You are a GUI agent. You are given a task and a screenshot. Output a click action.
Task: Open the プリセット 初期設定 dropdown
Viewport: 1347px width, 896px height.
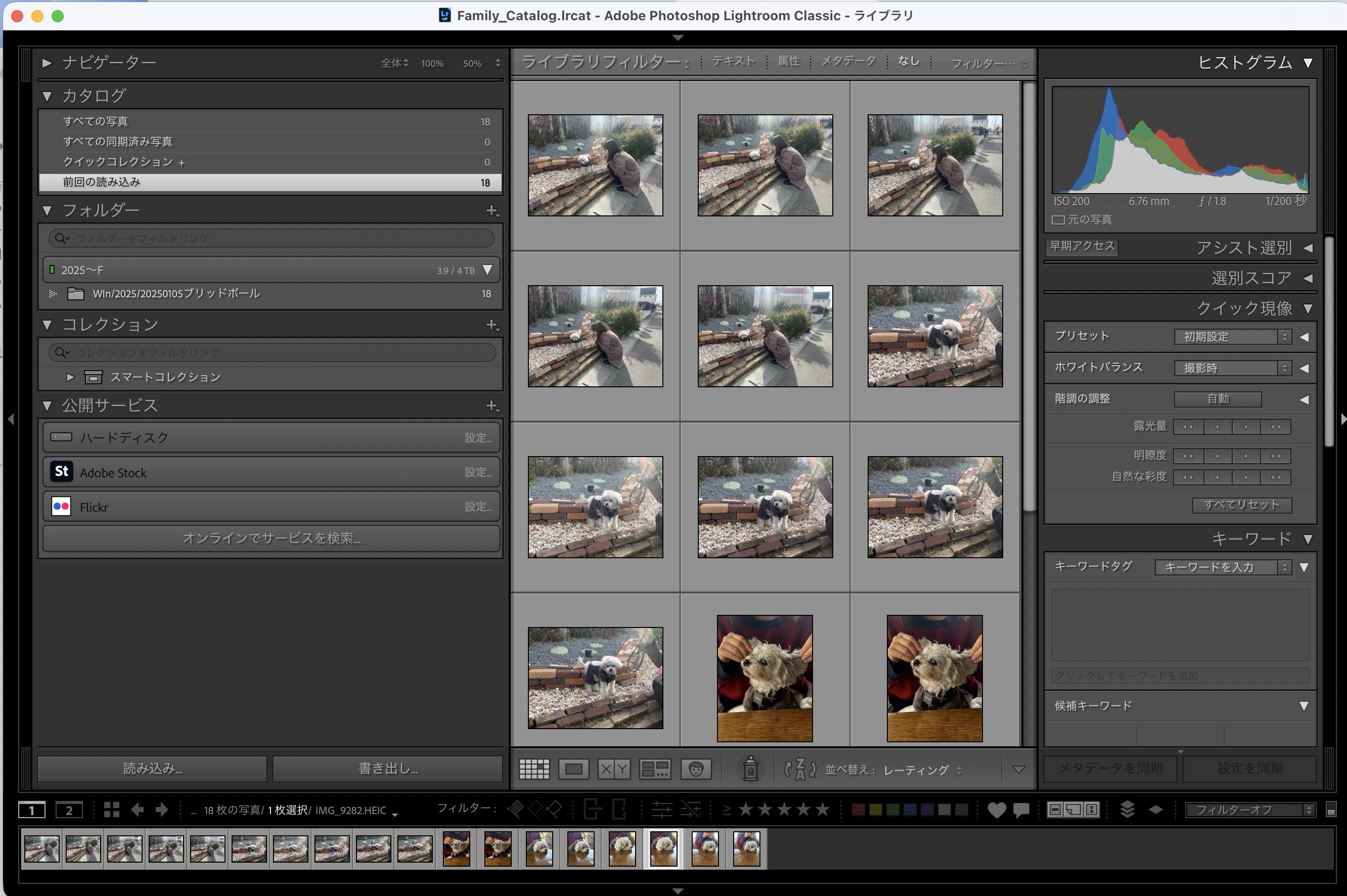point(1232,337)
